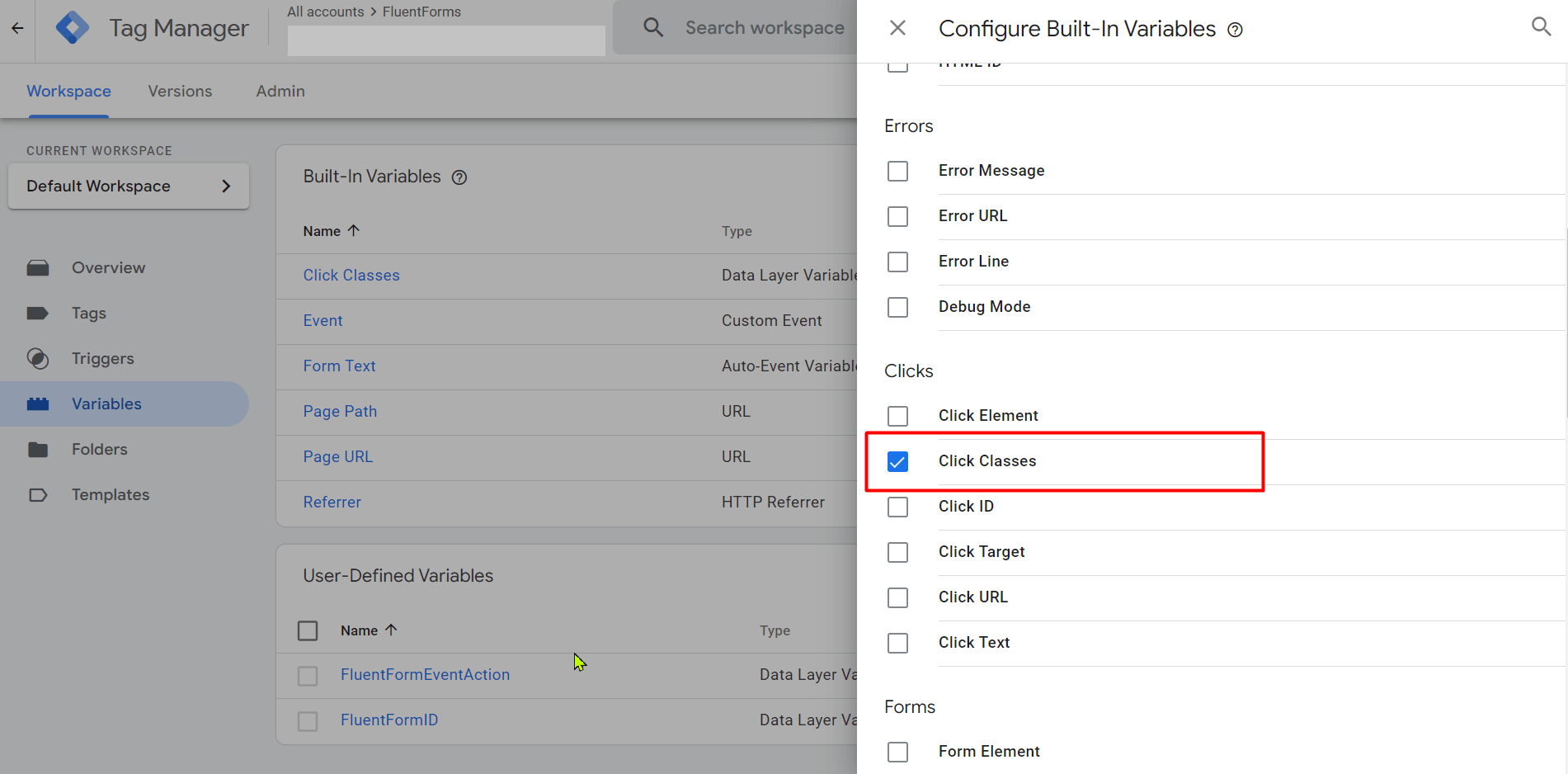Enable the Click URL checkbox
1568x774 pixels.
(x=897, y=597)
